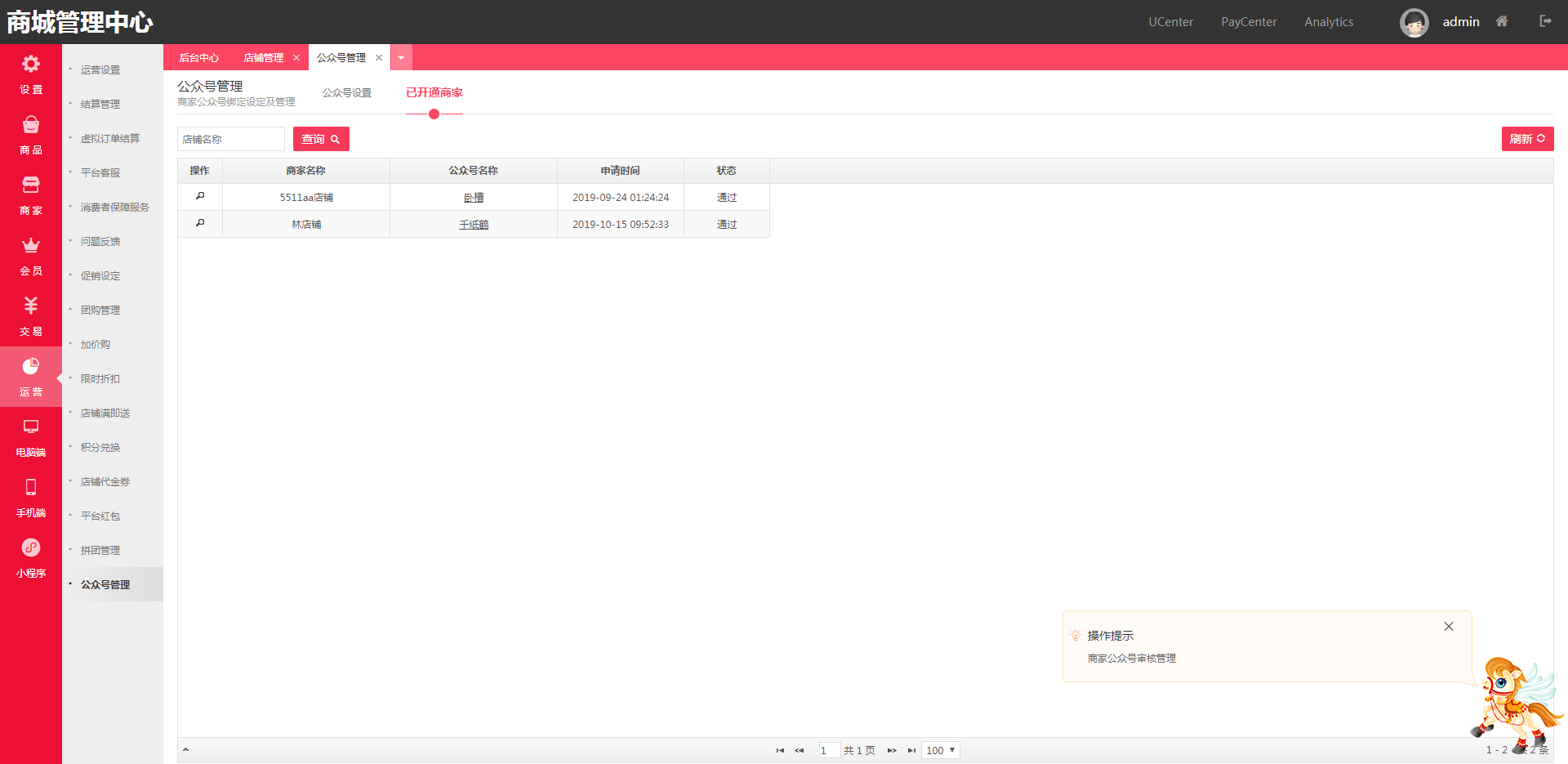Open the 设置 settings gear section
Screen dimensions: 1568x764
(x=31, y=74)
